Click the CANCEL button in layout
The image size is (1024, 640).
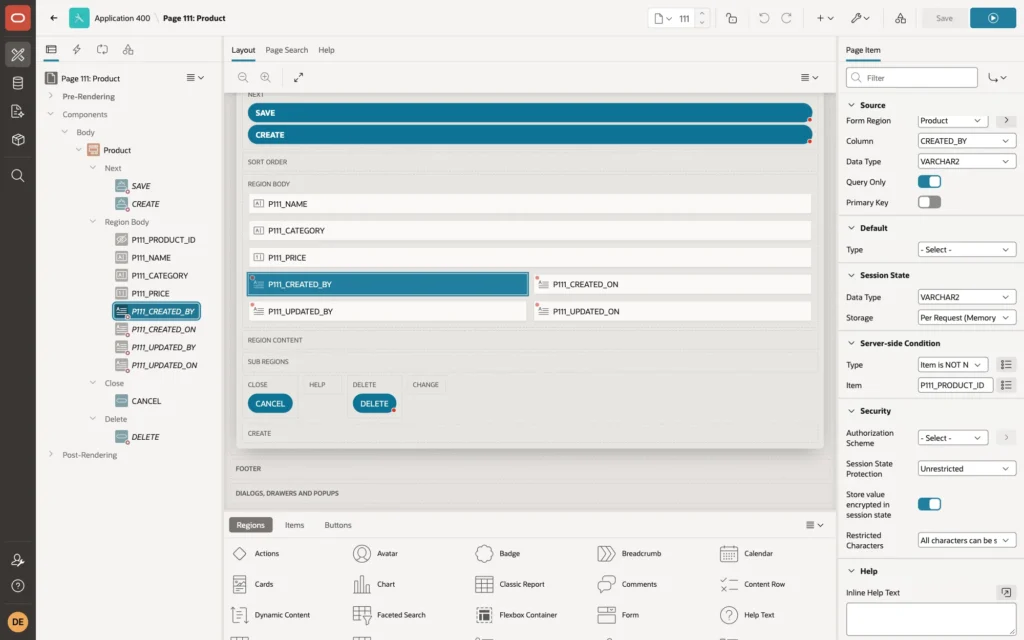pos(270,404)
